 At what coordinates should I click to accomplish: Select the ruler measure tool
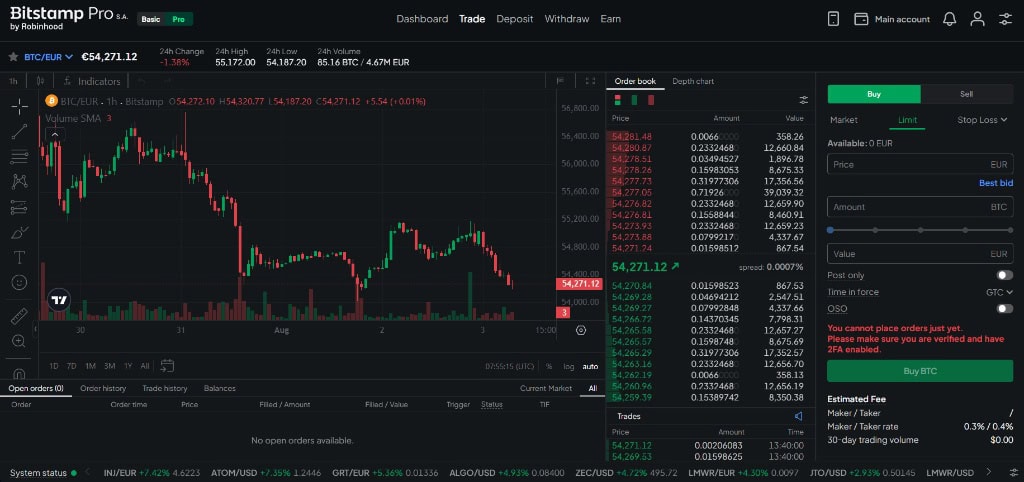pos(20,316)
